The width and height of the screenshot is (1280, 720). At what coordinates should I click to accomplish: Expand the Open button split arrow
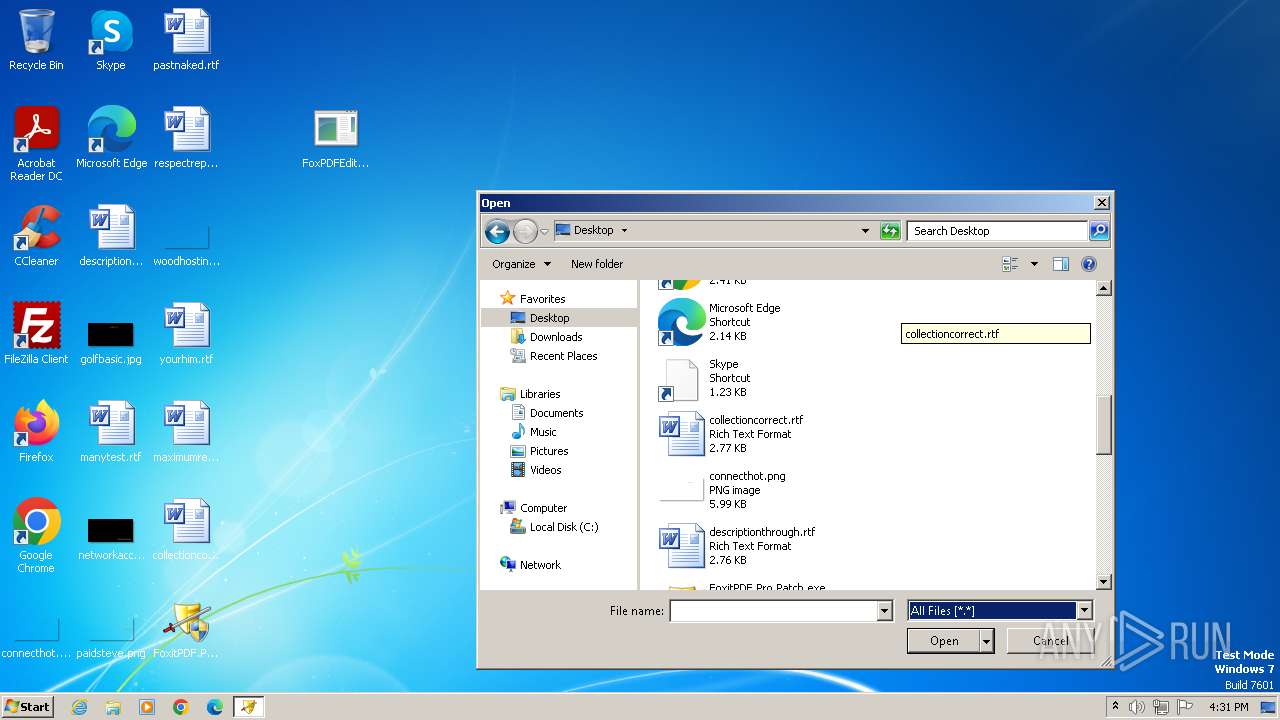tap(987, 641)
